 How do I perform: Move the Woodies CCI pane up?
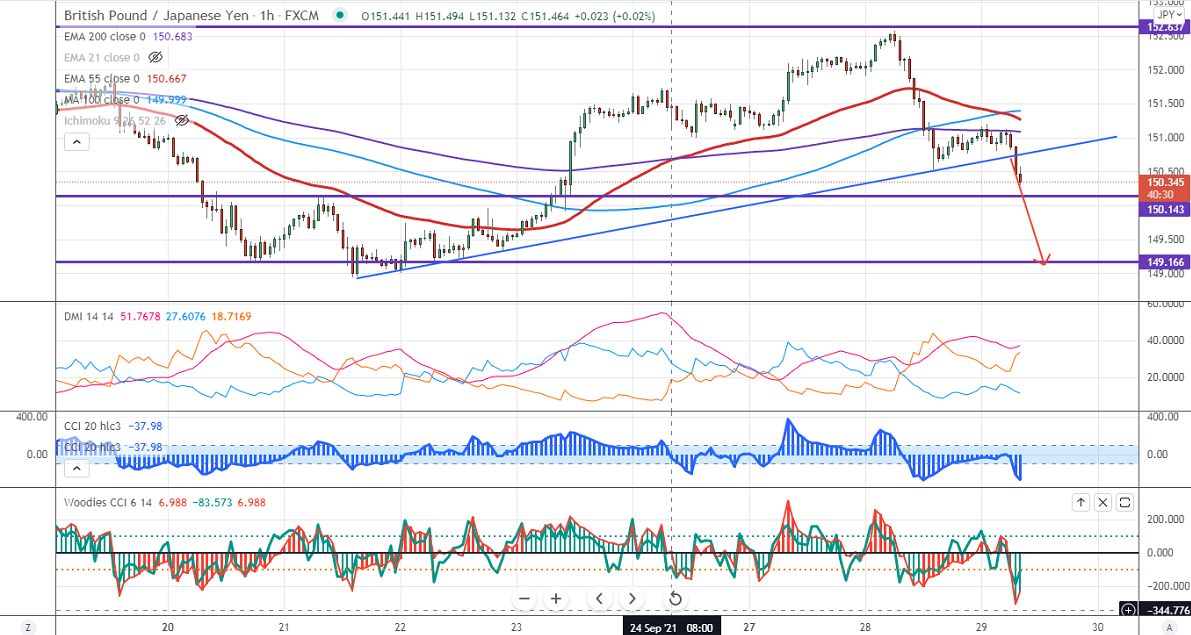tap(1081, 502)
